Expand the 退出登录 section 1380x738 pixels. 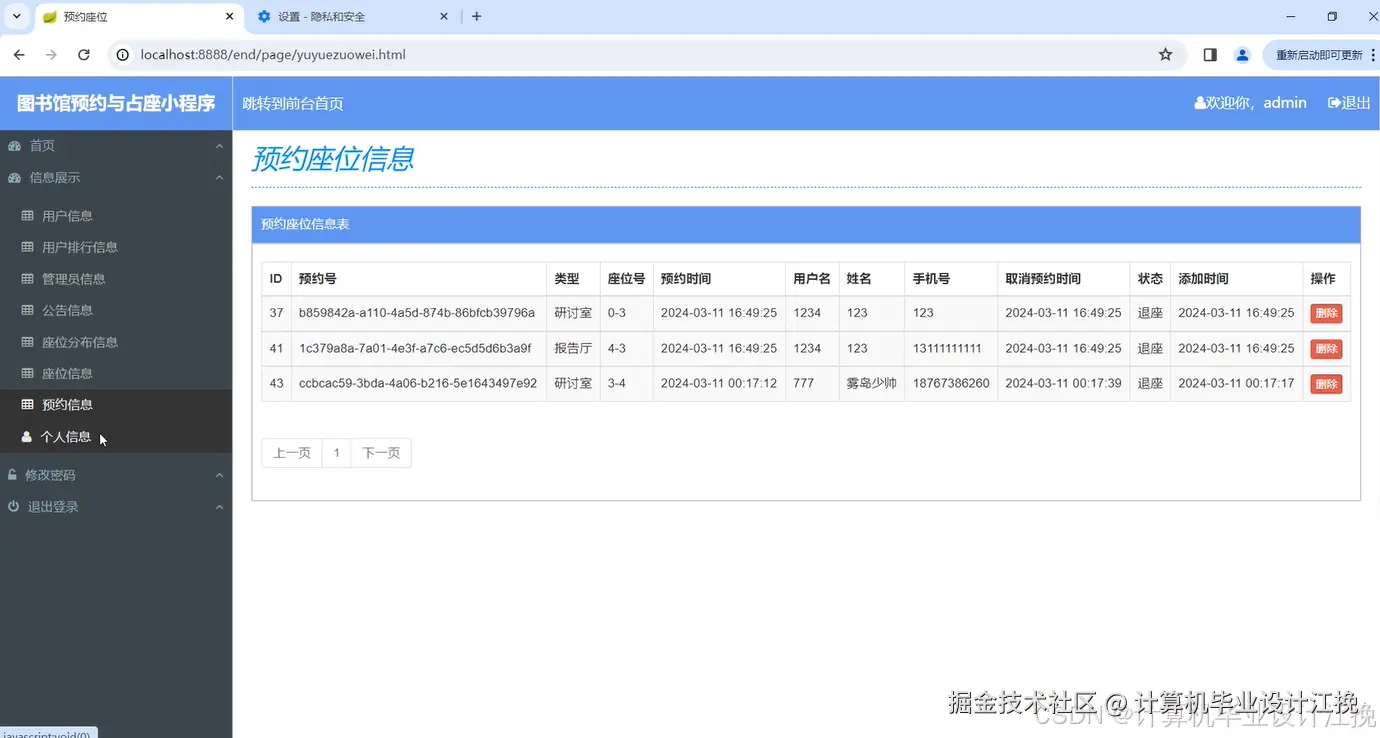click(219, 506)
